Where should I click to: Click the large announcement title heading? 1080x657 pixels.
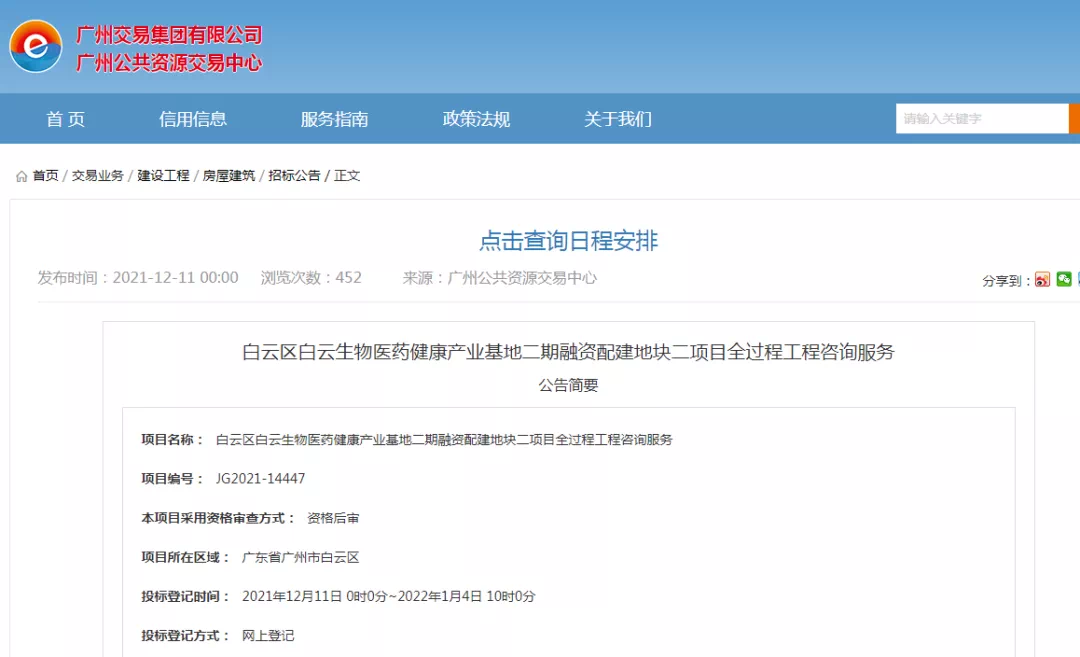[x=568, y=352]
